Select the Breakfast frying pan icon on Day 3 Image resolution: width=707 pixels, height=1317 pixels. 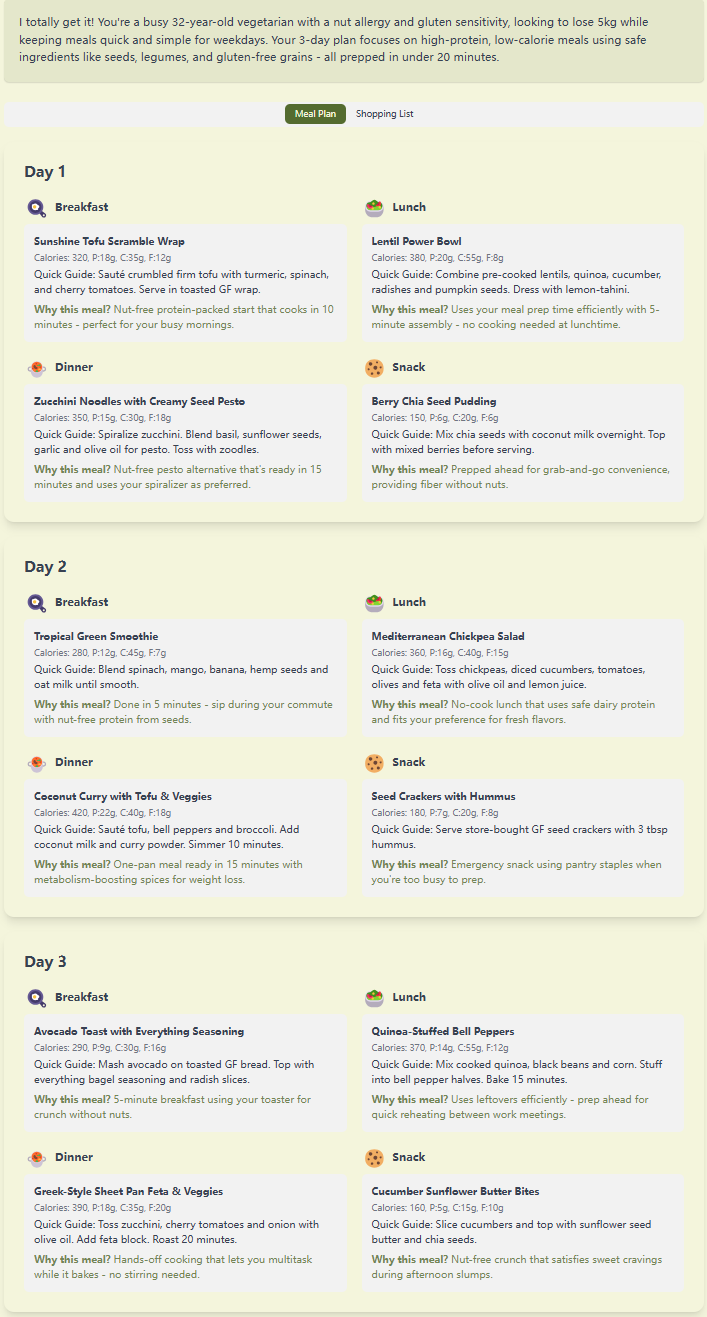[x=37, y=997]
